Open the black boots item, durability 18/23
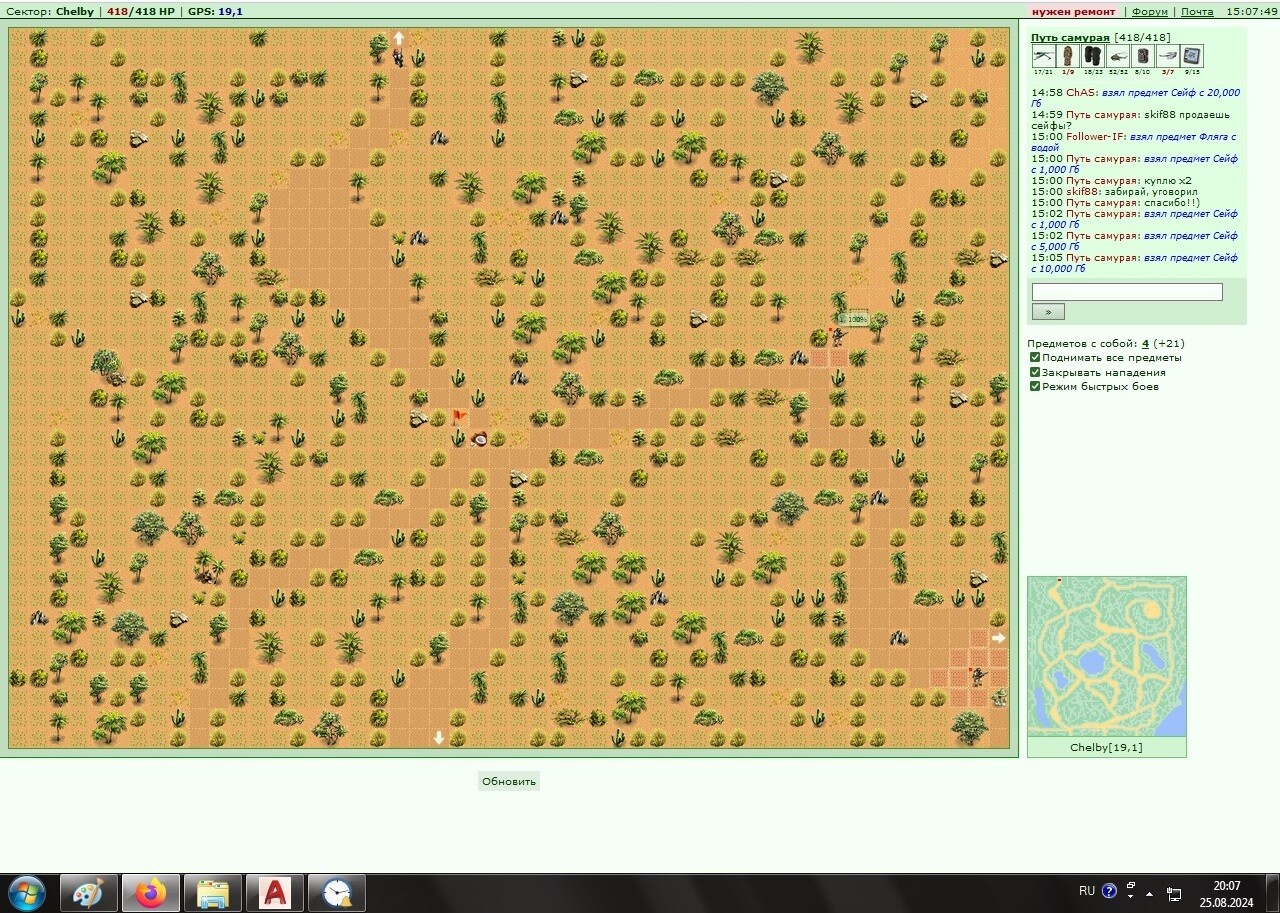Screen dimensions: 1280x913 pyautogui.click(x=1093, y=56)
